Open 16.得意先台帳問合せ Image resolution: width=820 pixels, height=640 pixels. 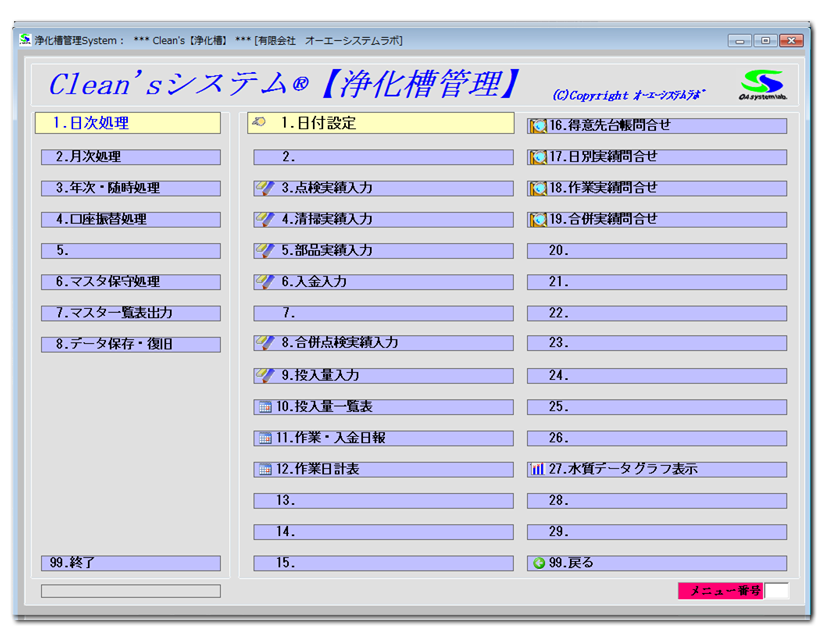coord(657,126)
